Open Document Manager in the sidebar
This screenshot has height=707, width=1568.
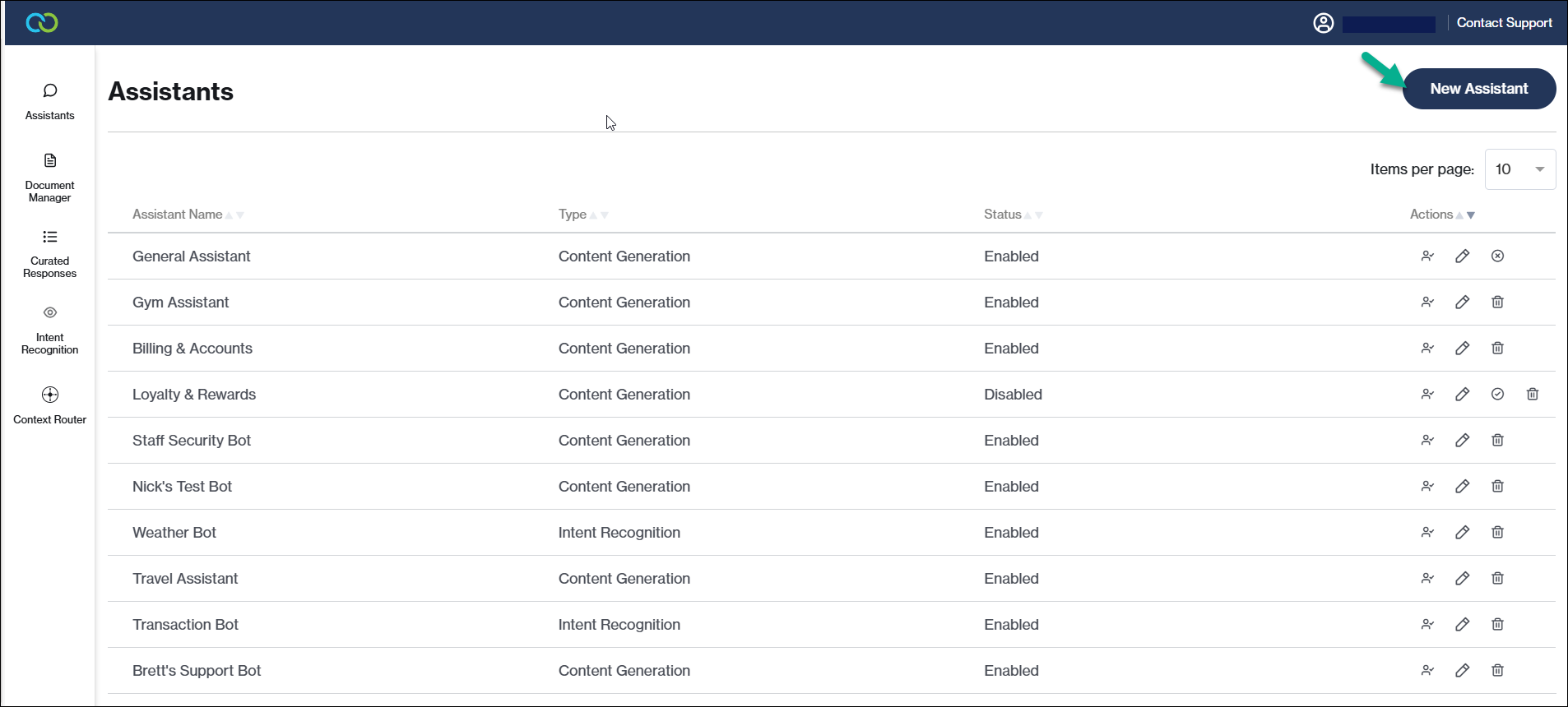50,177
